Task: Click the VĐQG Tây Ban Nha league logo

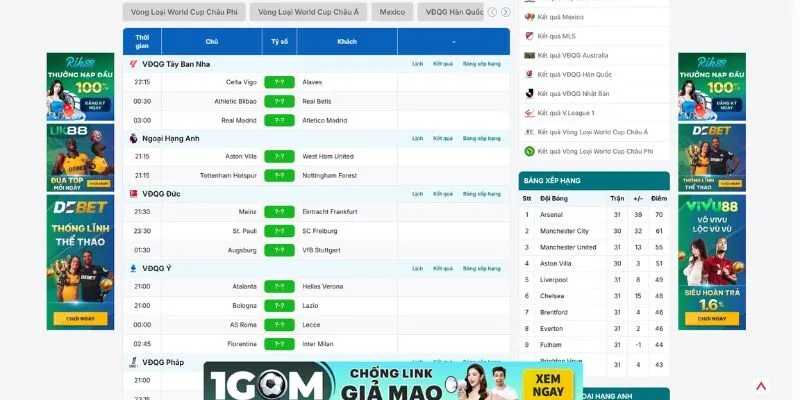Action: 133,64
